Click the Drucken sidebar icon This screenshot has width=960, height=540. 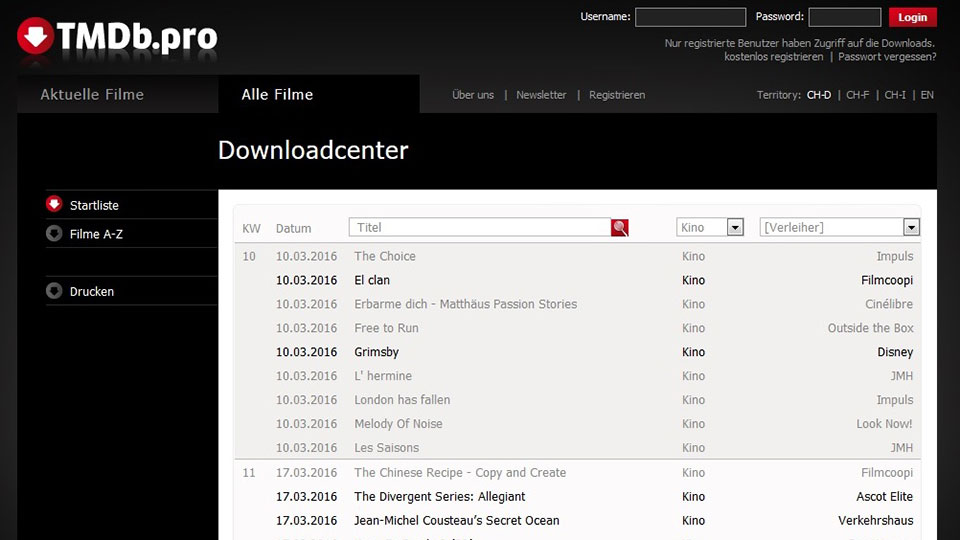pos(54,291)
